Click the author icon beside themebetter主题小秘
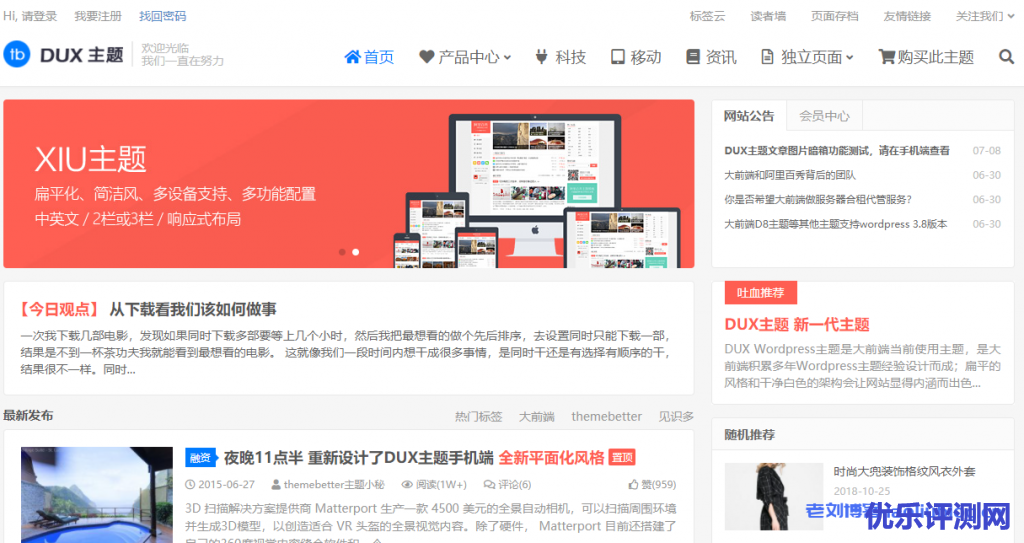This screenshot has height=543, width=1024. pyautogui.click(x=276, y=485)
